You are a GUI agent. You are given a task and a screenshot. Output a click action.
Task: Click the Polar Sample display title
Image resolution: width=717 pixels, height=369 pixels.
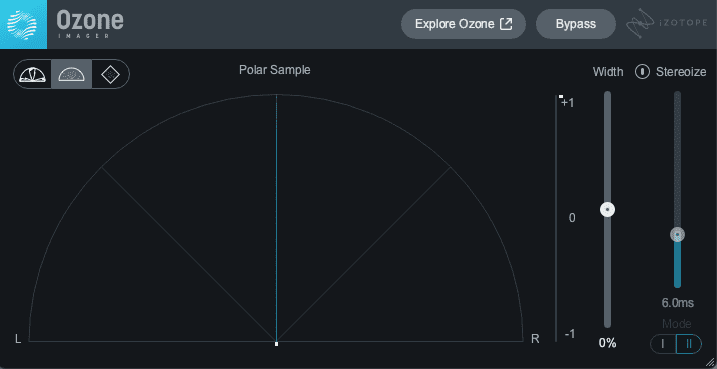tap(274, 70)
